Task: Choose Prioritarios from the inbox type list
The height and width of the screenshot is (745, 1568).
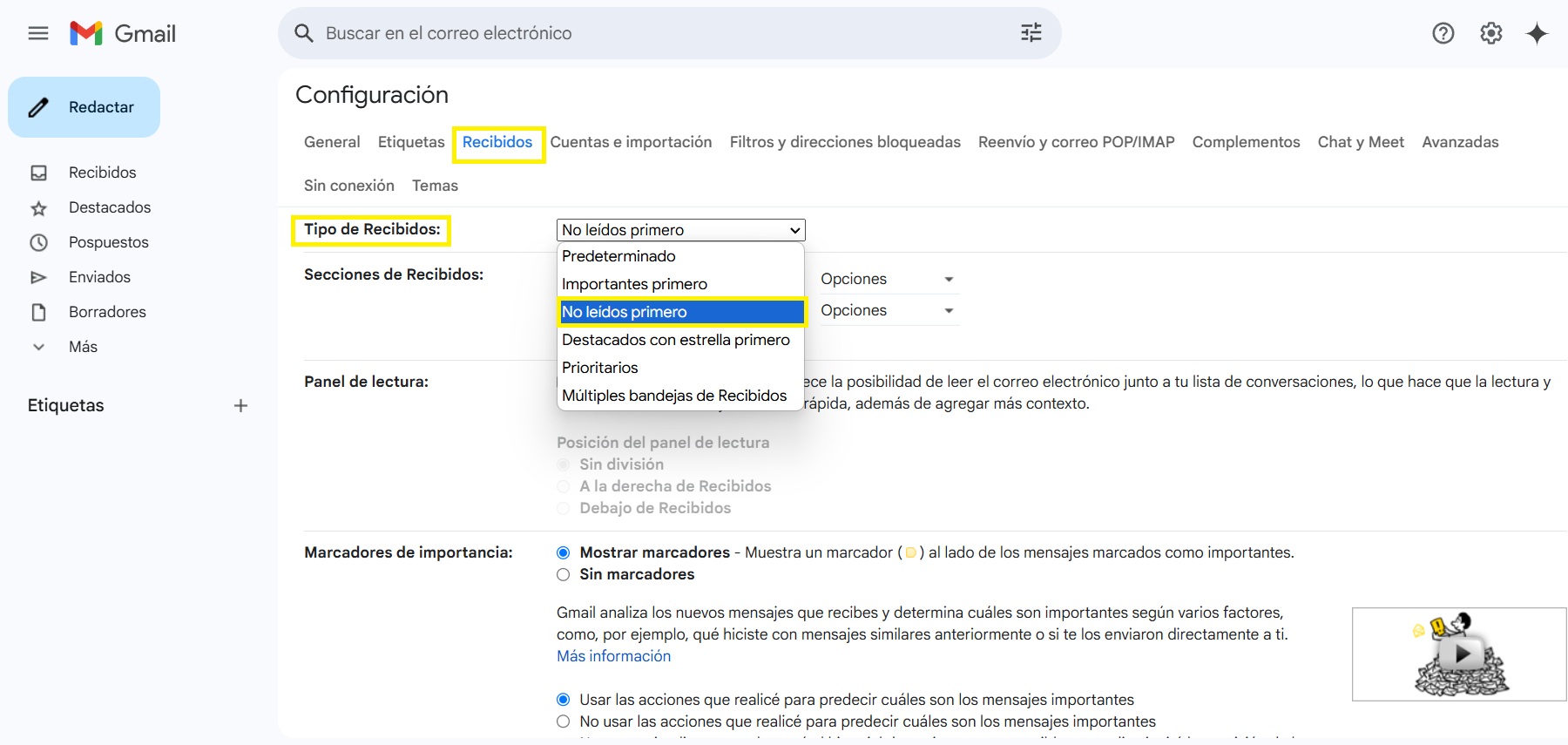Action: pyautogui.click(x=600, y=368)
